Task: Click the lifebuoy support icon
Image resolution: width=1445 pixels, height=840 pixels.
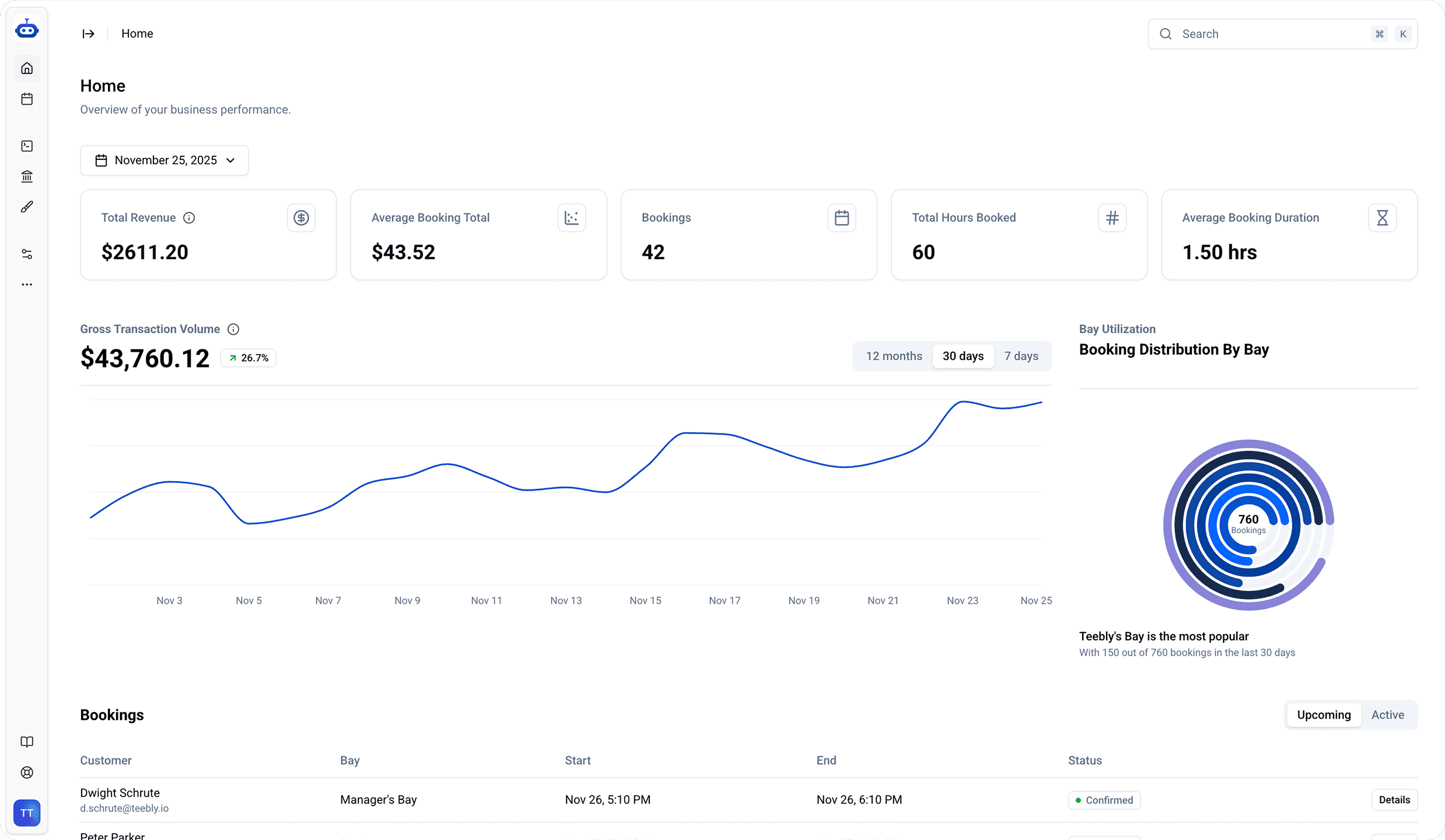Action: tap(27, 772)
